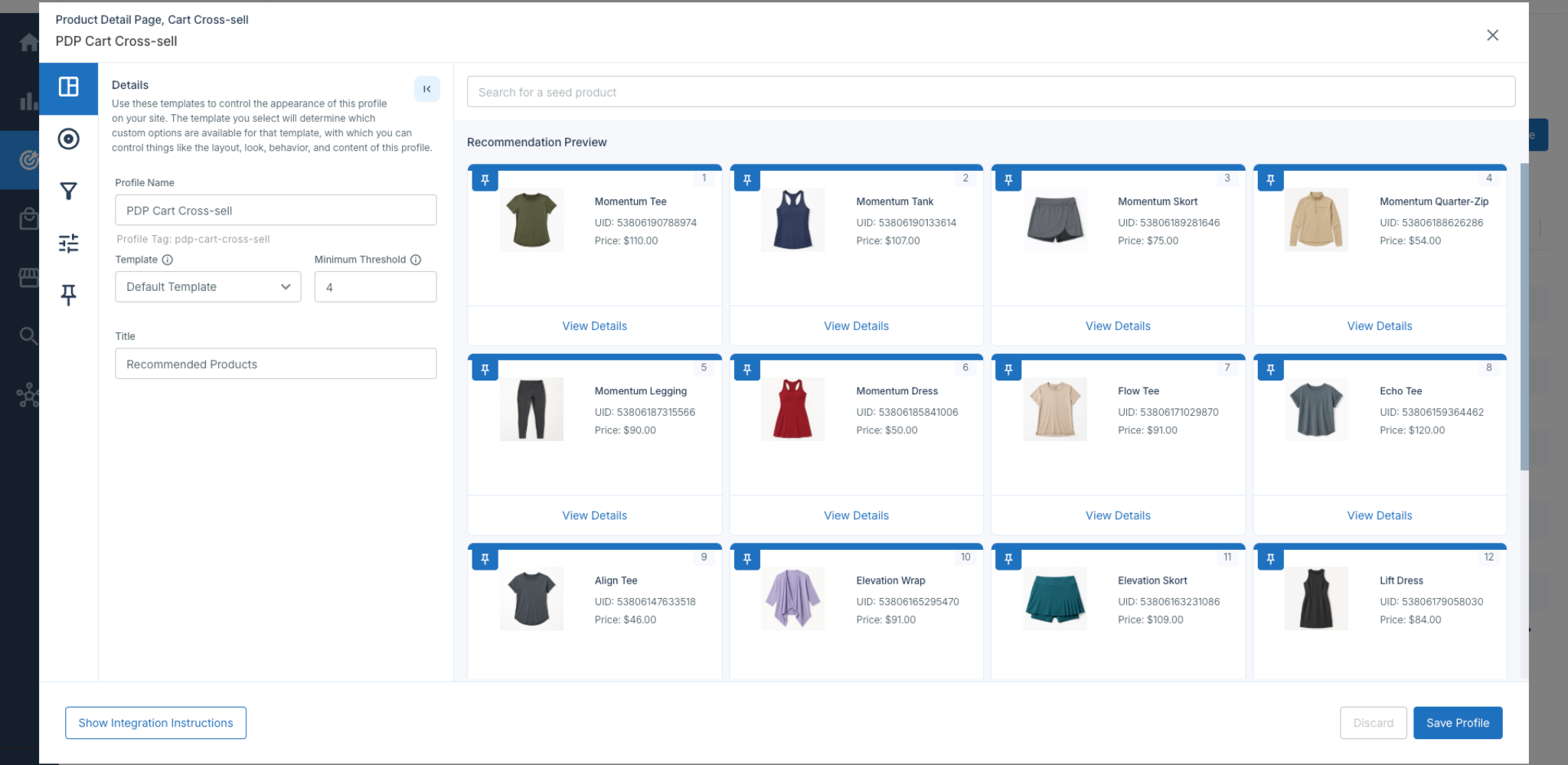Pin the Momentum Tee product
The height and width of the screenshot is (765, 1568).
485,180
